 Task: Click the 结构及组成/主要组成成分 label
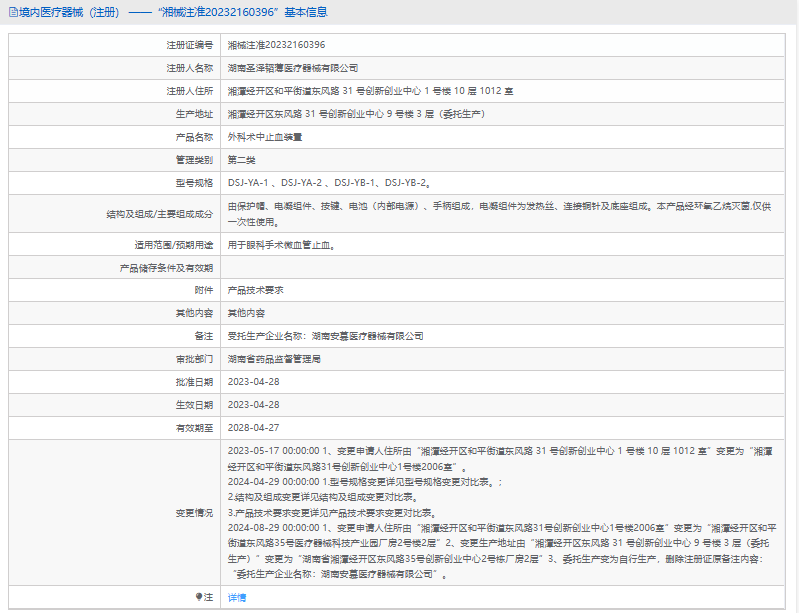[x=159, y=214]
